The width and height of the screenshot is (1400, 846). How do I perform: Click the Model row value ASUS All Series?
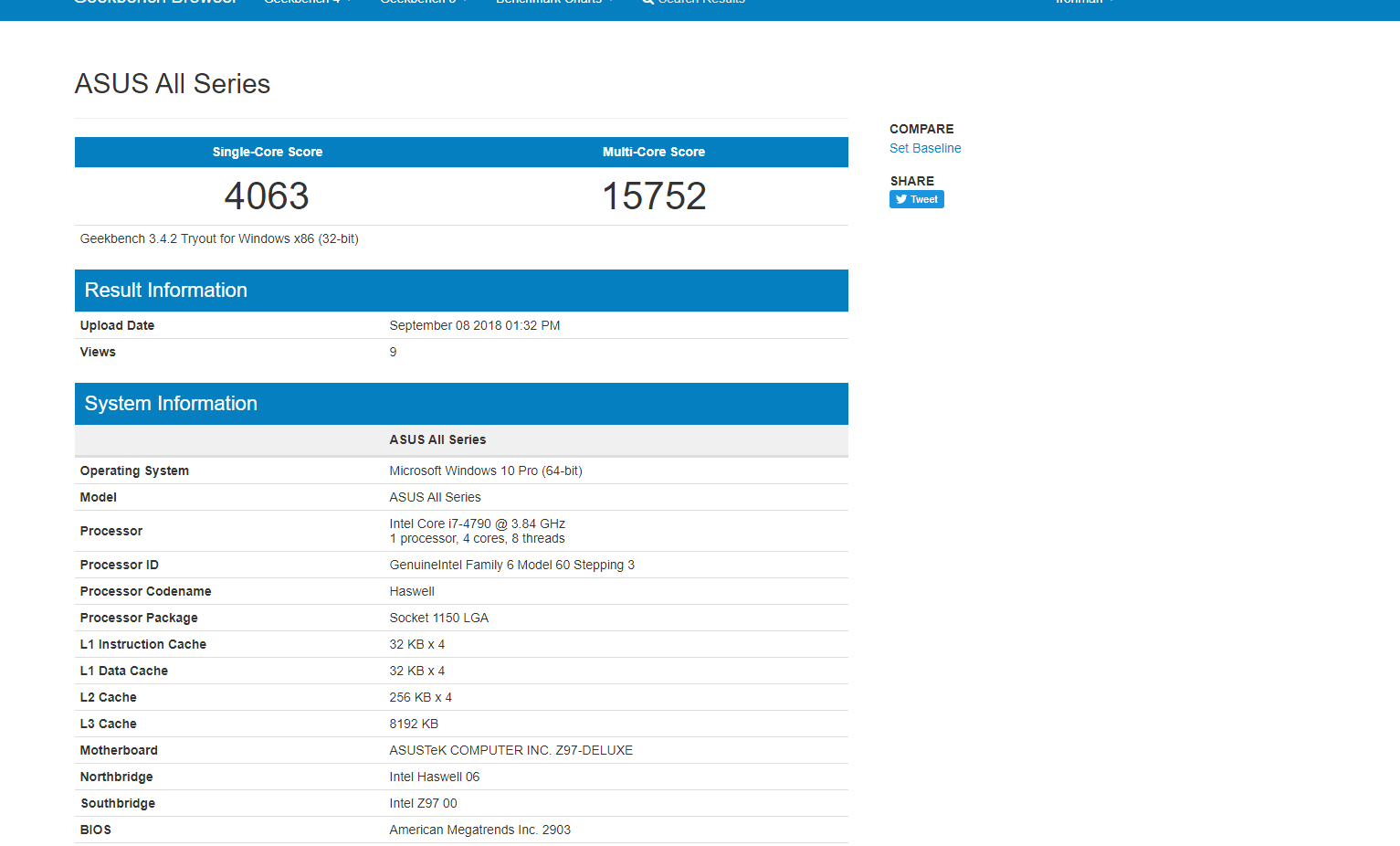(436, 497)
